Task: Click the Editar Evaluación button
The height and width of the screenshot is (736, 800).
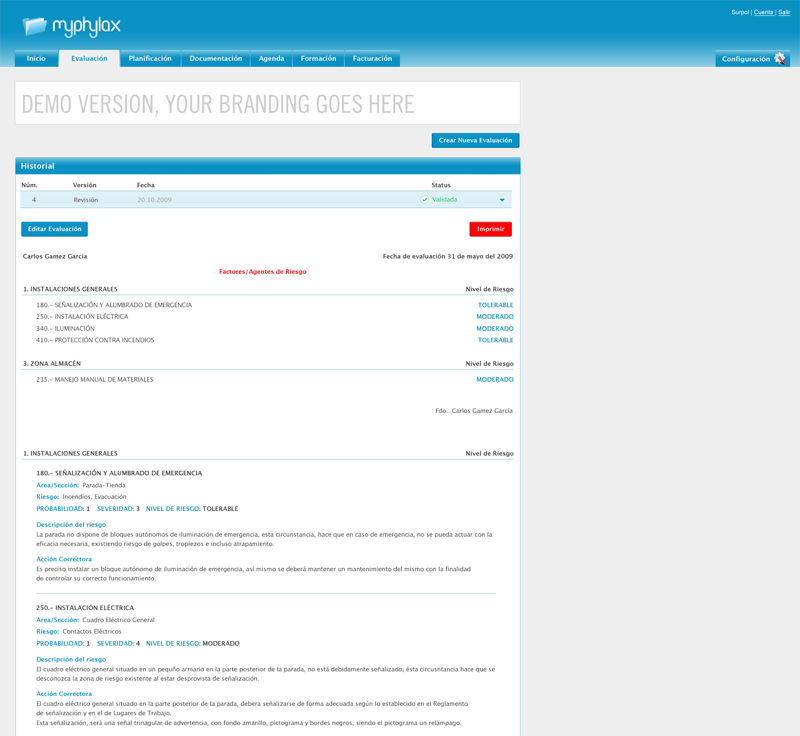Action: click(54, 229)
